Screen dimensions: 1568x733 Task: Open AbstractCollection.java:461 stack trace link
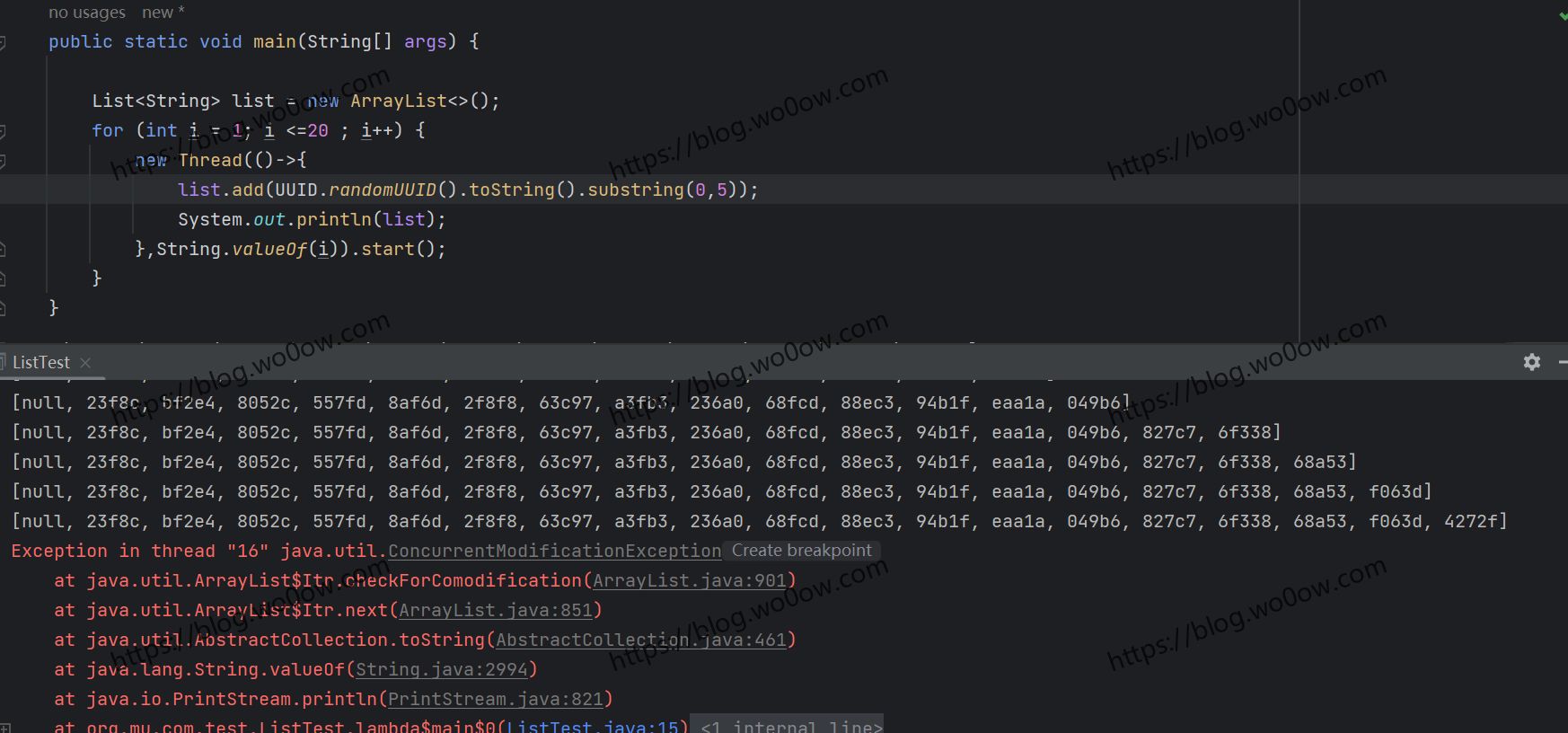[641, 640]
